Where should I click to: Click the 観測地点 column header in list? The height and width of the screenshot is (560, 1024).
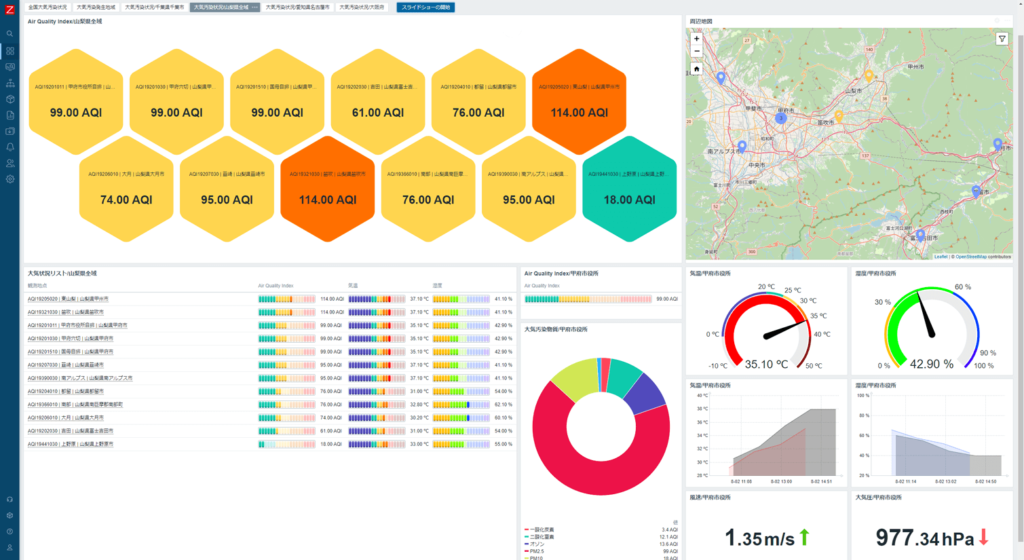pos(37,286)
